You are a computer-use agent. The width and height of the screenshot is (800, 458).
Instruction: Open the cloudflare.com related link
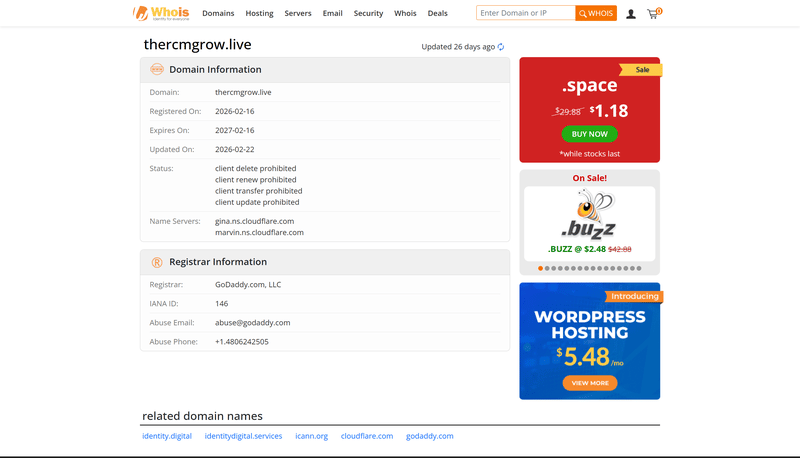(x=367, y=436)
